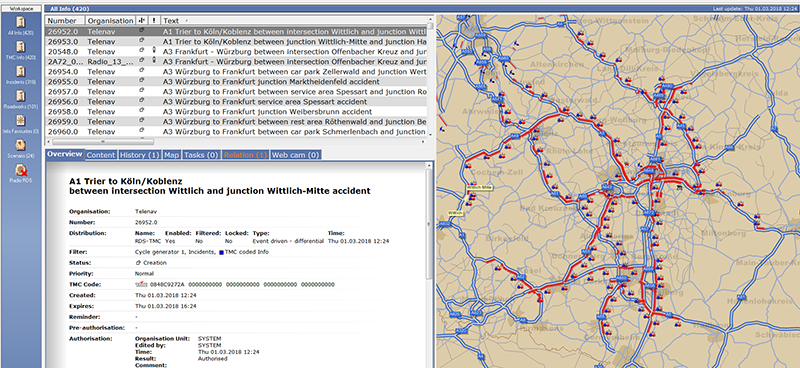Open the History (1) tab

click(139, 155)
